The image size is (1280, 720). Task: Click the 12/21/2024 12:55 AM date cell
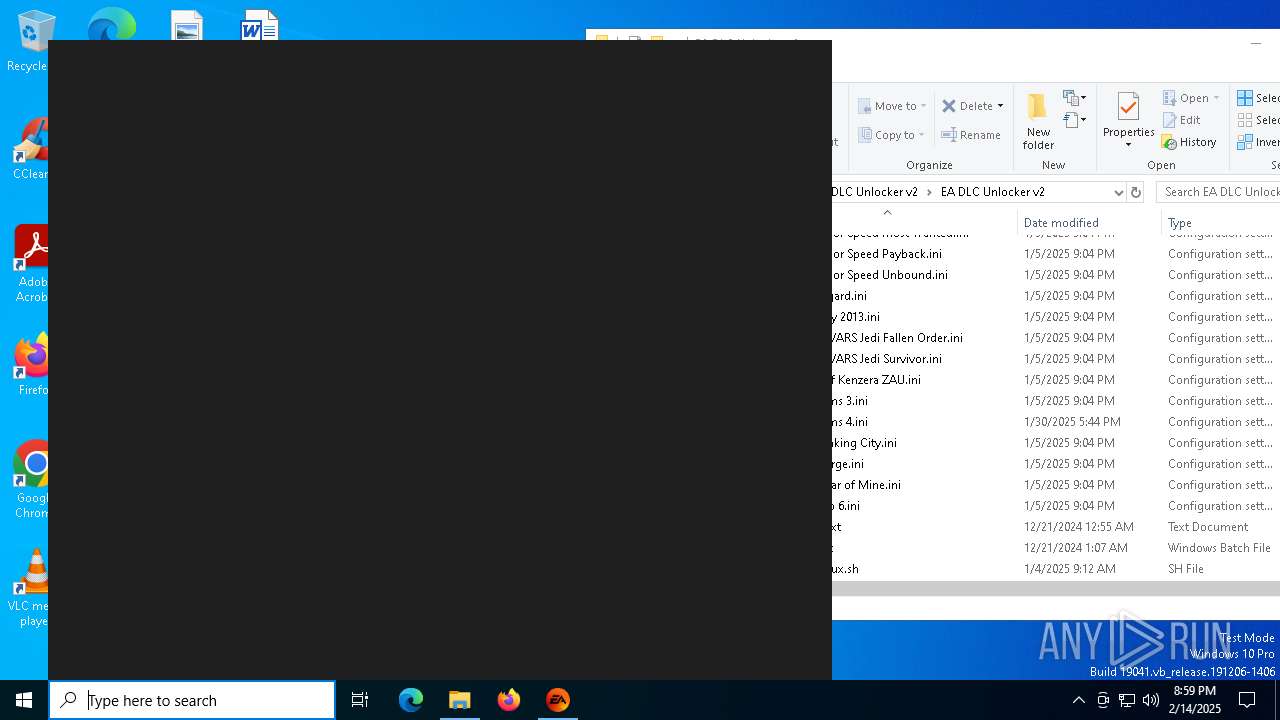1078,527
